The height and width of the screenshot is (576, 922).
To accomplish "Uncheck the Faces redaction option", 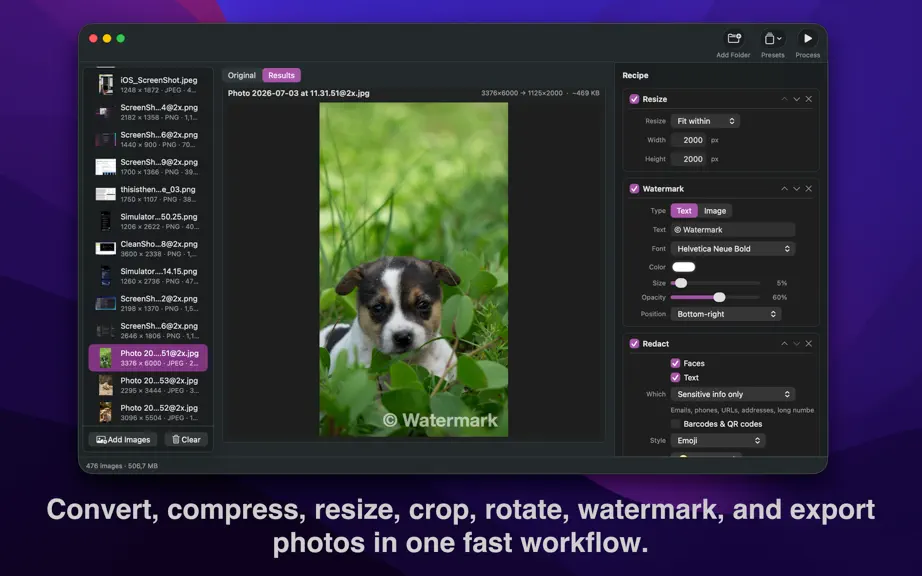I will pos(675,363).
